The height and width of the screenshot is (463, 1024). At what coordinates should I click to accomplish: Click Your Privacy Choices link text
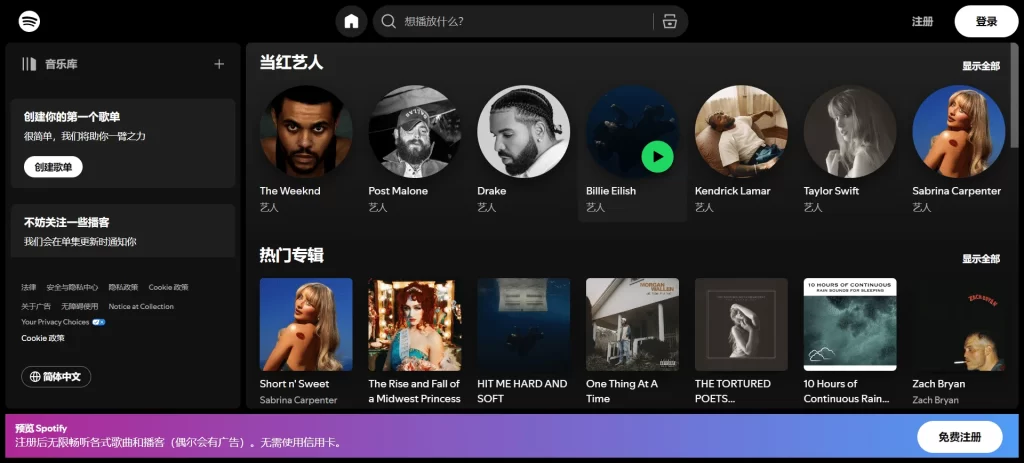coord(55,322)
